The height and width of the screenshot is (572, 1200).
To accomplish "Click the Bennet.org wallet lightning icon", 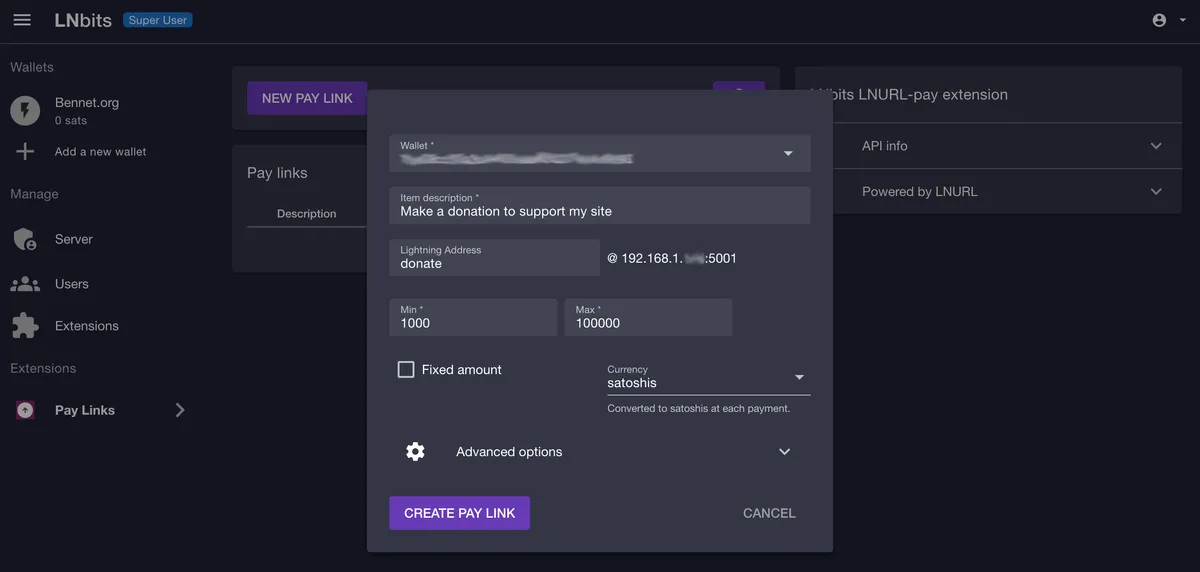I will tap(25, 110).
